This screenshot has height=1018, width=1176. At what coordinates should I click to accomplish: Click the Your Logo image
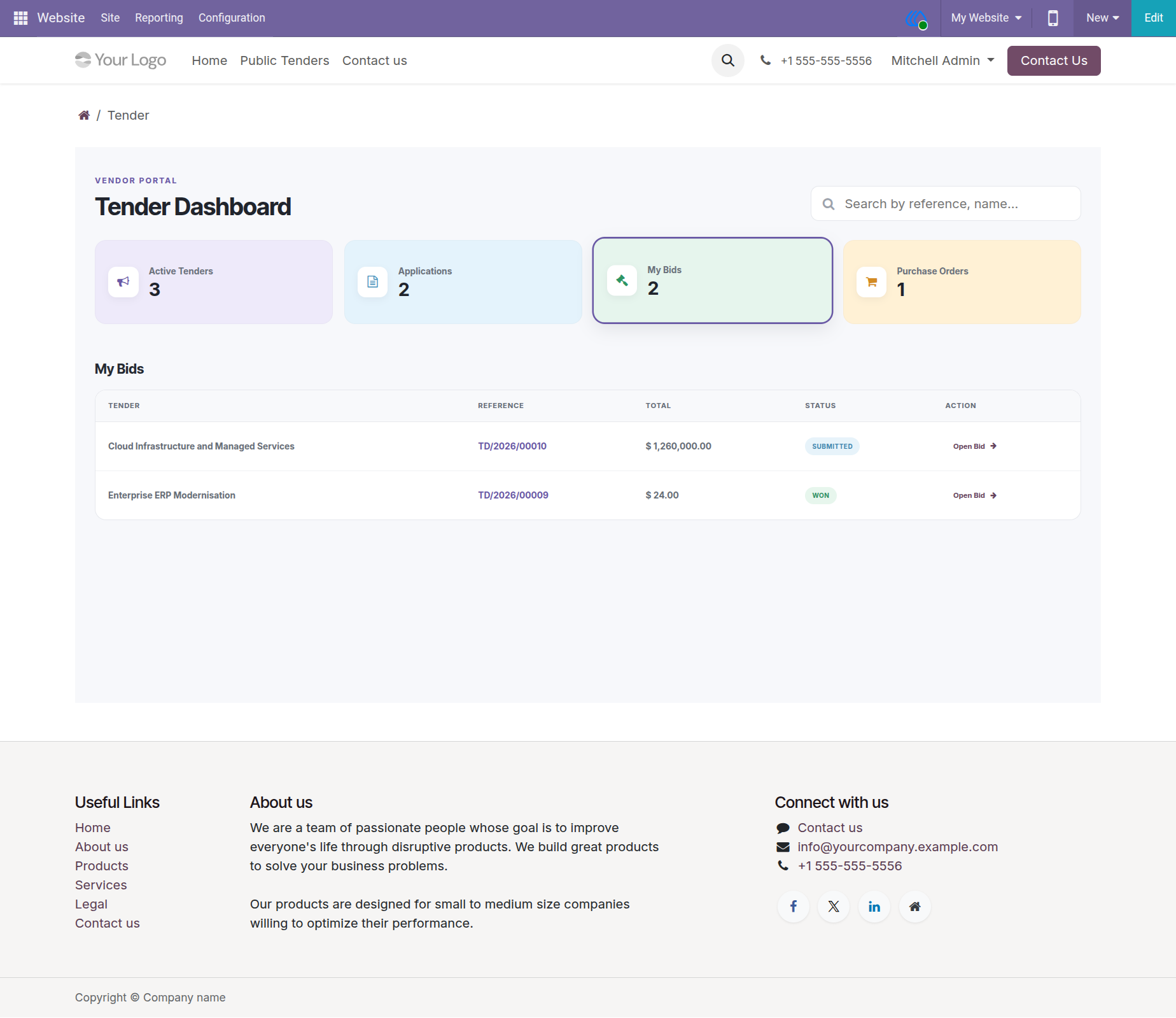(120, 60)
